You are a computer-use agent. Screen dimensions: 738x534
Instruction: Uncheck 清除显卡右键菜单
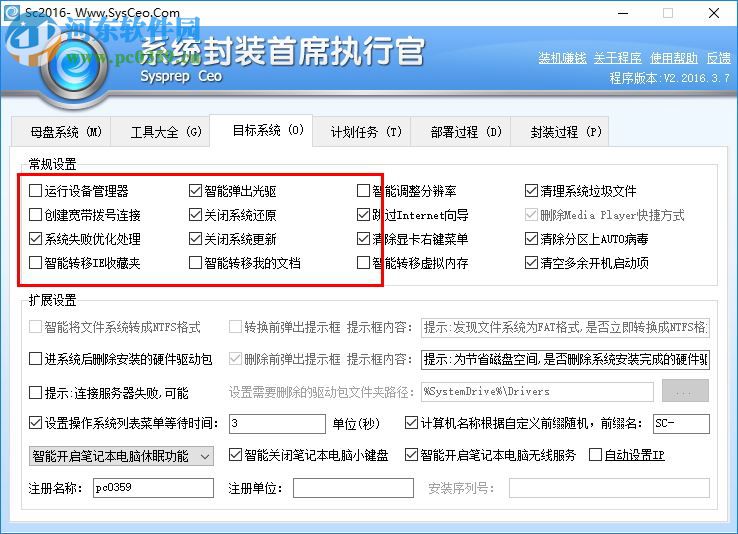[363, 239]
